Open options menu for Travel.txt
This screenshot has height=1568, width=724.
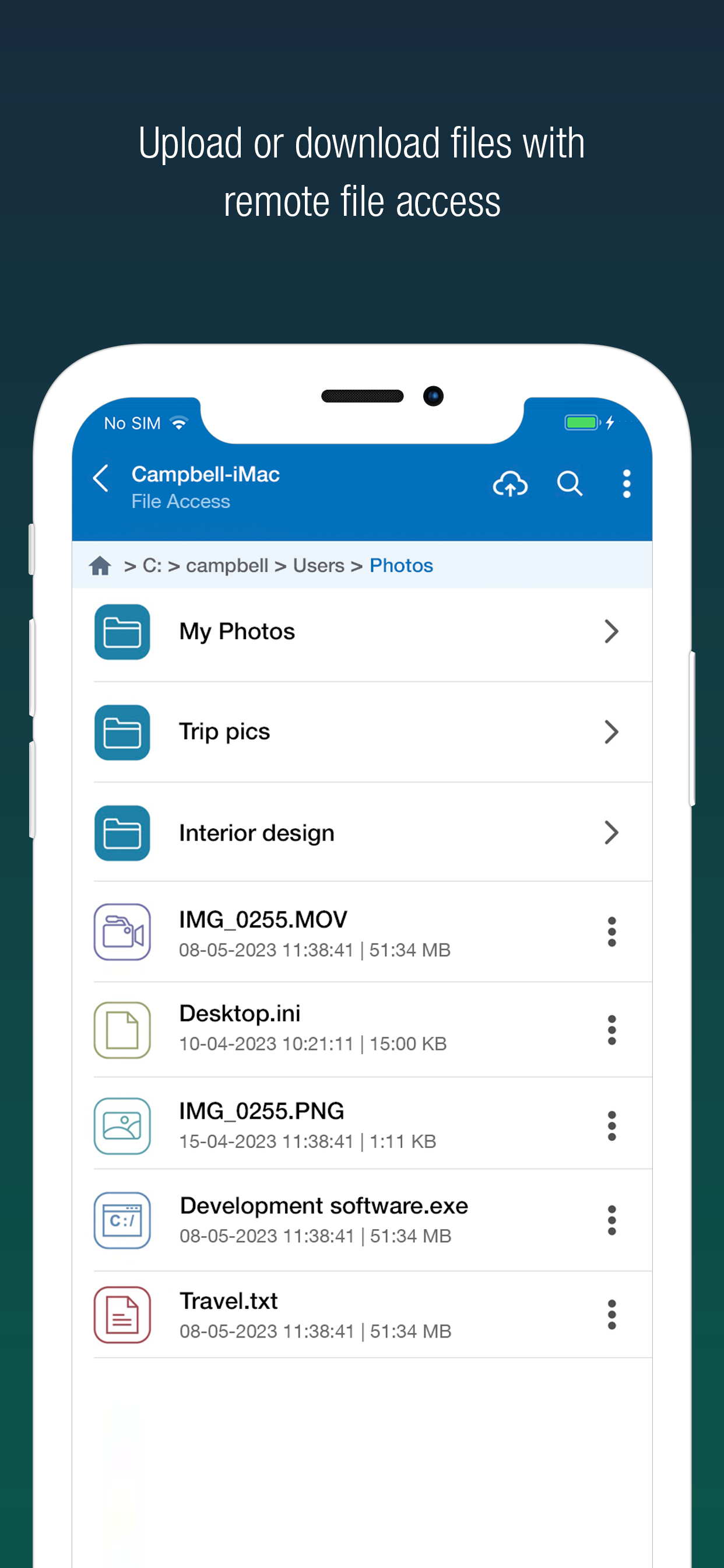coord(612,1315)
